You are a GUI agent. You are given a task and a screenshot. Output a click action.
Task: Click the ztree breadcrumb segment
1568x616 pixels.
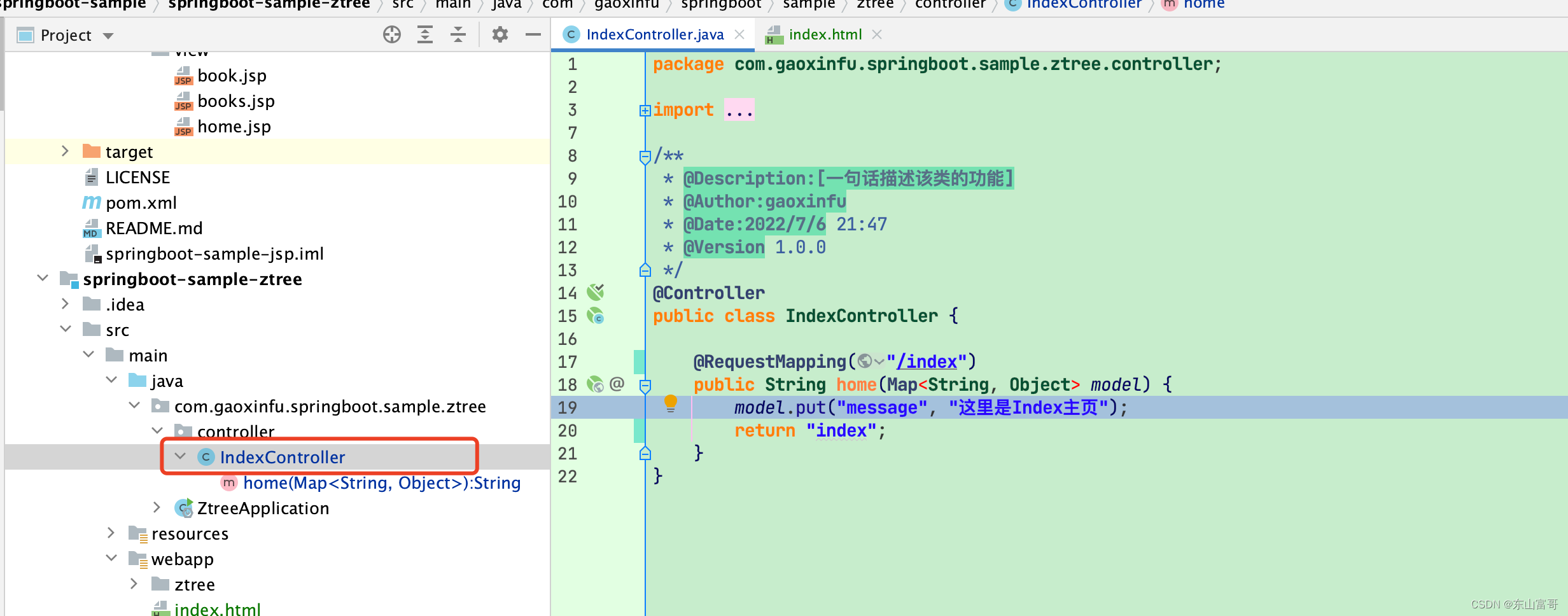(875, 4)
